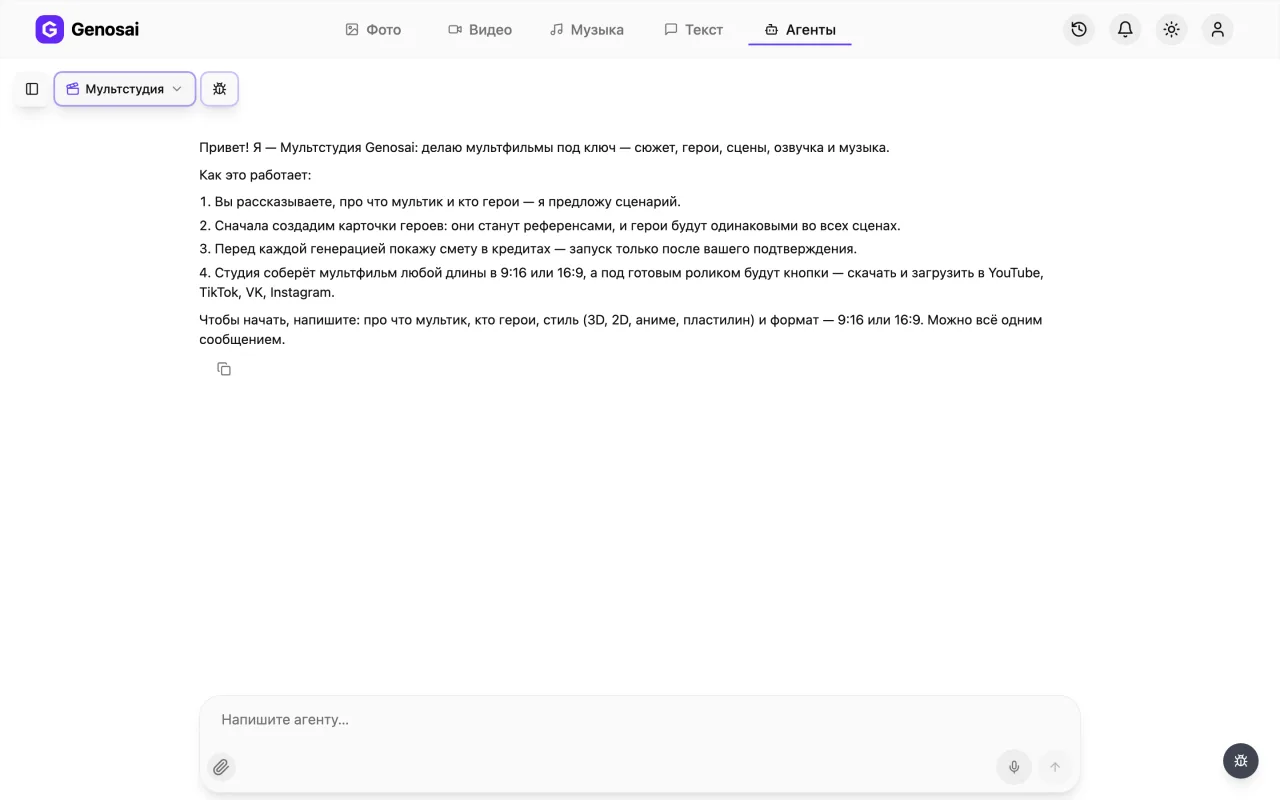Click the chevron in Мультстудия selector
The height and width of the screenshot is (800, 1280).
pos(177,89)
